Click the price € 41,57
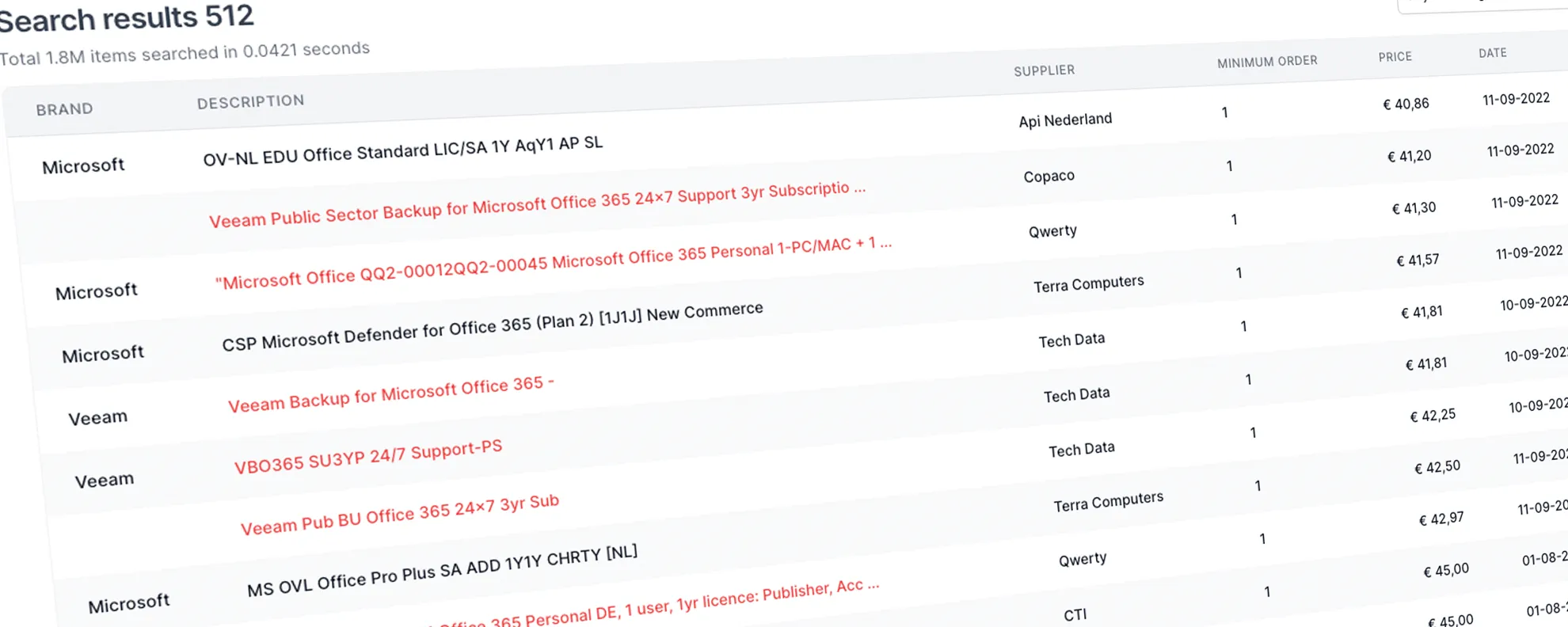 (x=1418, y=260)
